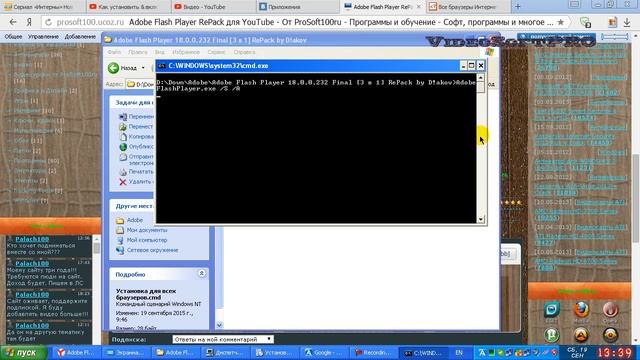Click the EN language indicator in taskbar
640x360 pixels.
tap(459, 353)
